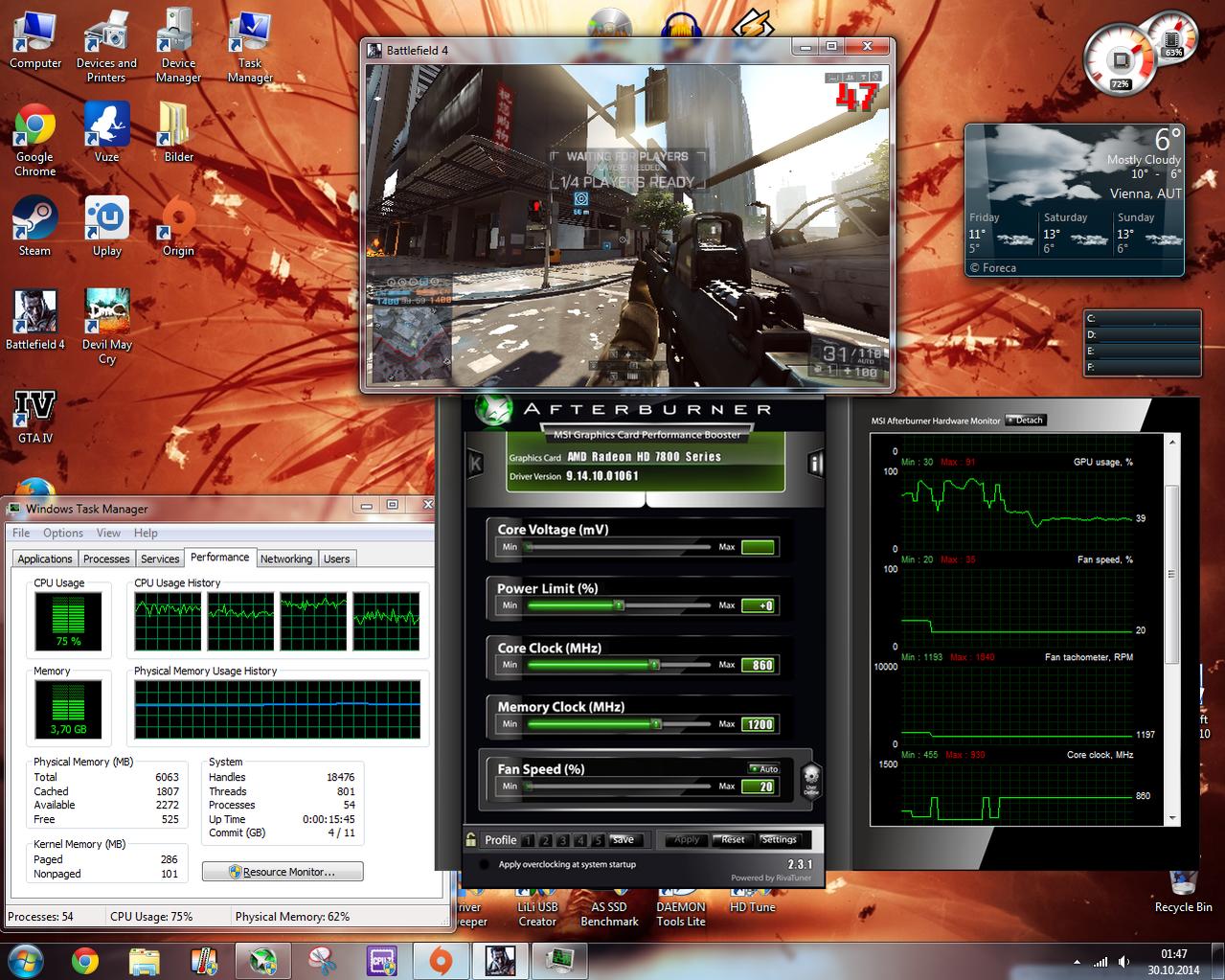Open the Bilder folder
1225x980 pixels.
(x=178, y=132)
